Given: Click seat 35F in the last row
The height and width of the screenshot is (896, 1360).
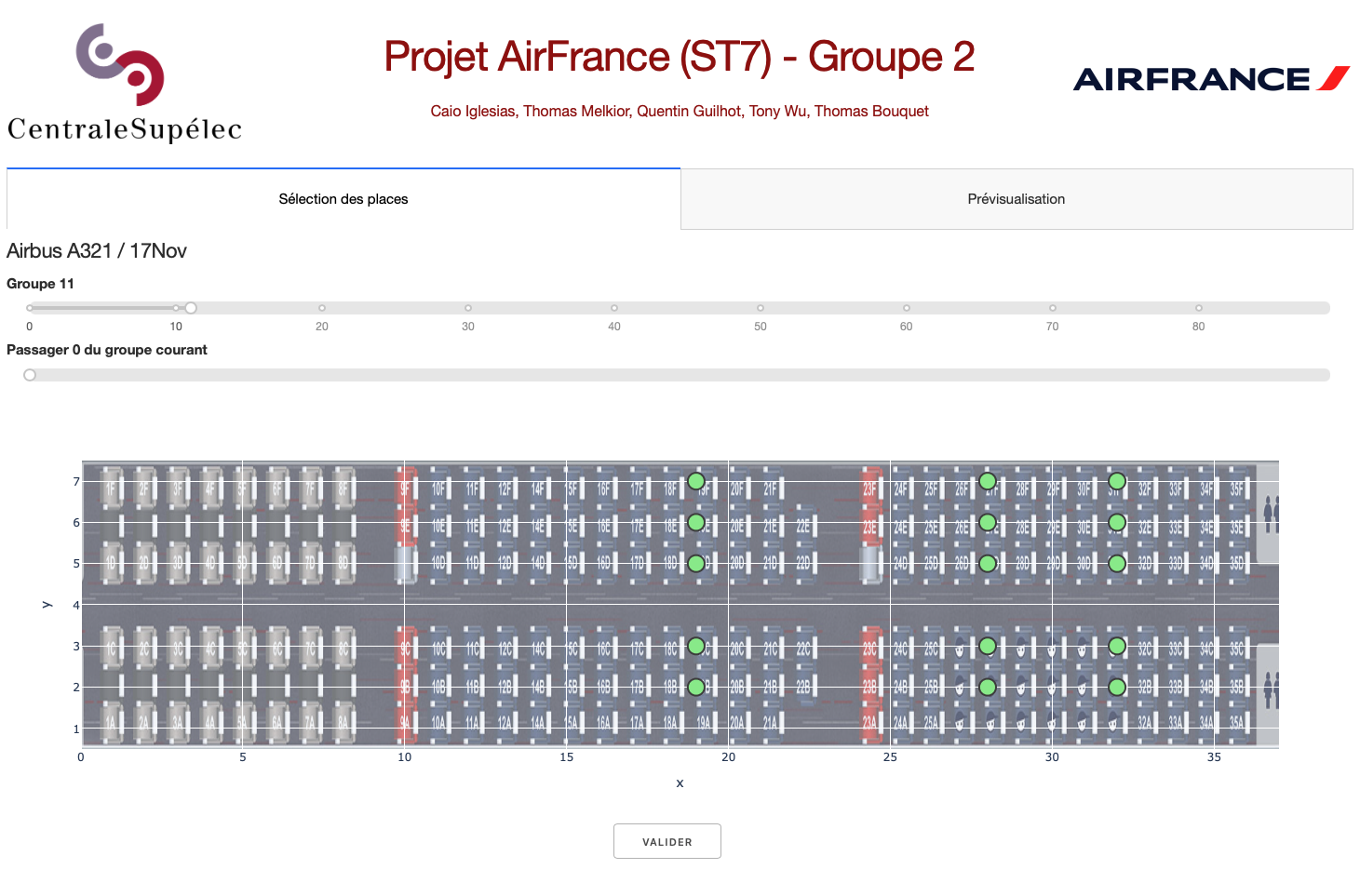Looking at the screenshot, I should pyautogui.click(x=1237, y=488).
